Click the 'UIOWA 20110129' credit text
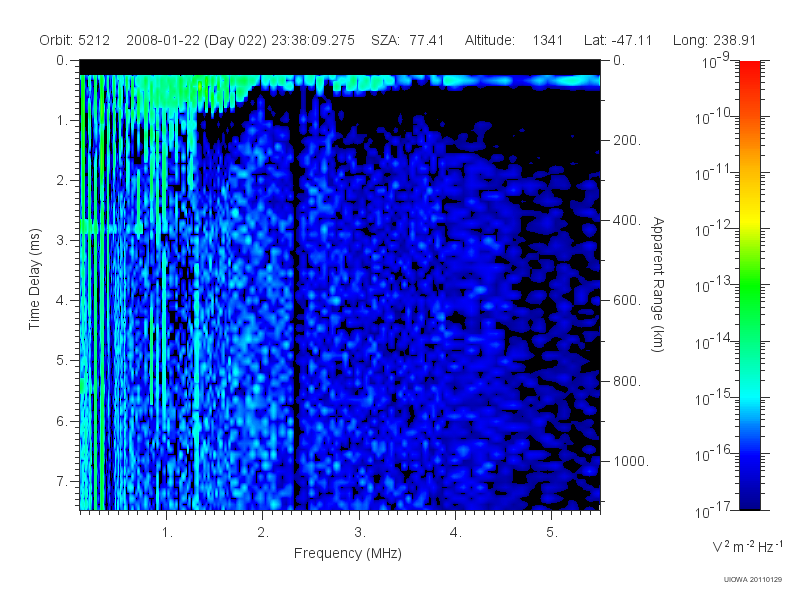Screen dimensions: 800x600 [753, 579]
